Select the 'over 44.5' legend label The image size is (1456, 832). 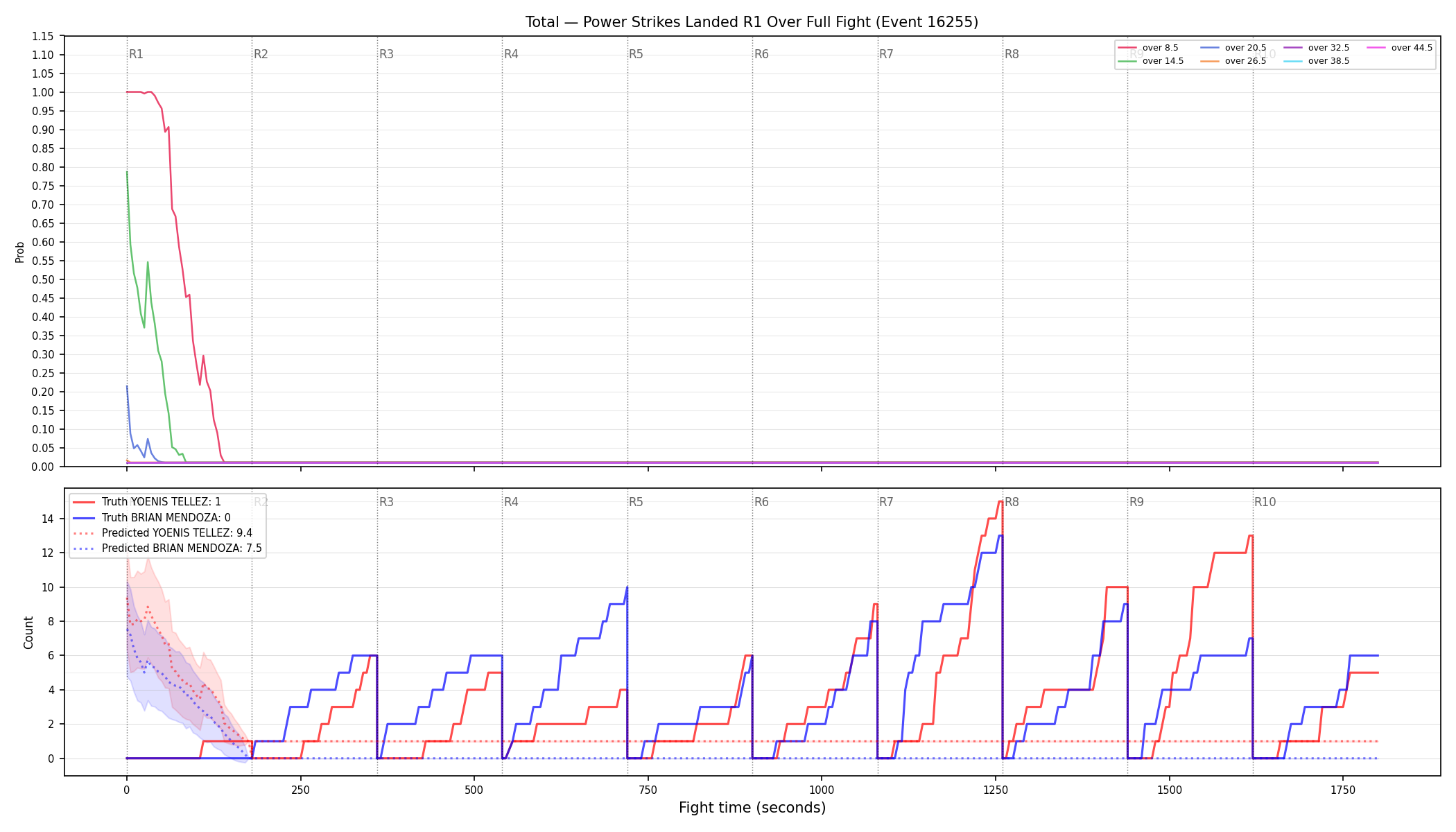pos(1412,48)
